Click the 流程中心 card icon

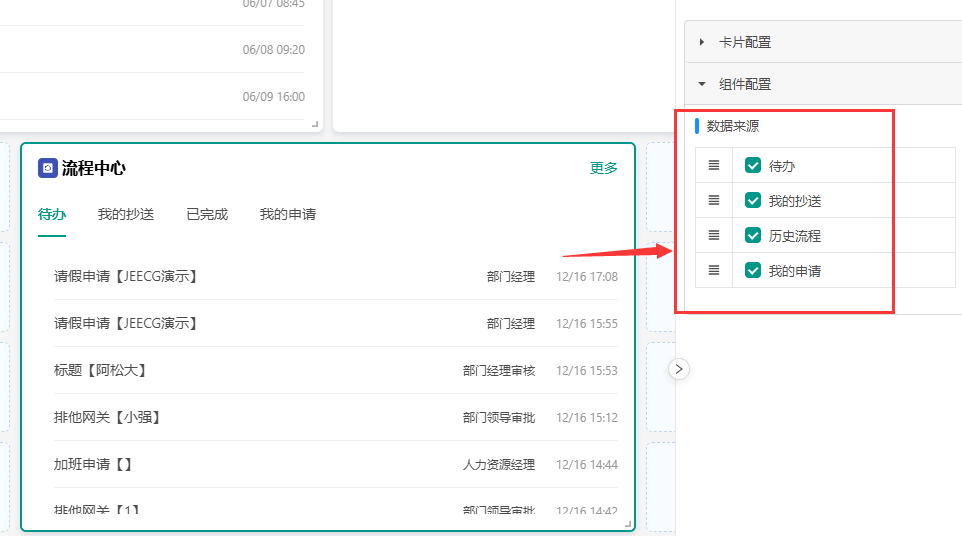click(48, 168)
